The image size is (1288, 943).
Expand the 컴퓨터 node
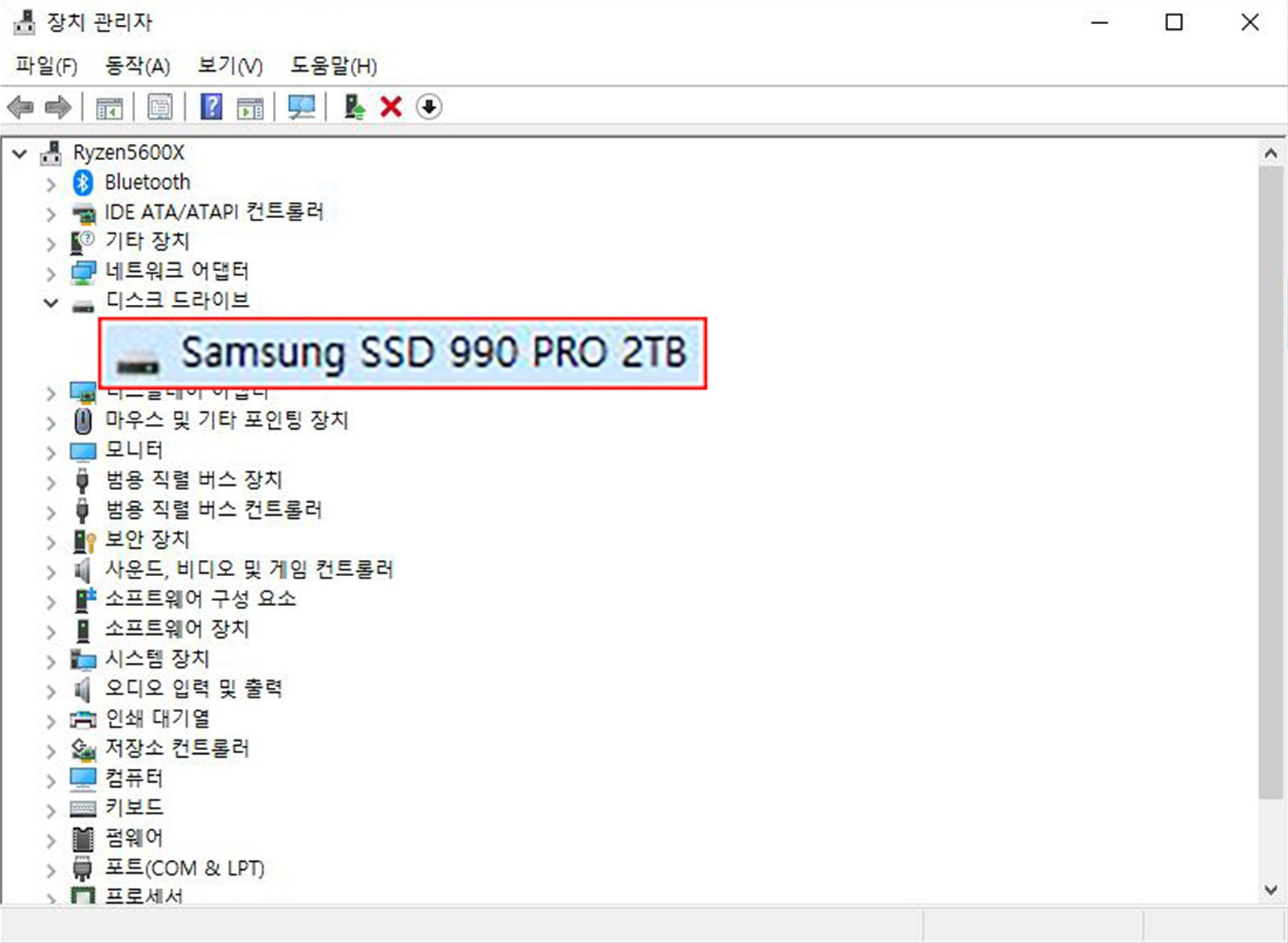click(x=51, y=780)
